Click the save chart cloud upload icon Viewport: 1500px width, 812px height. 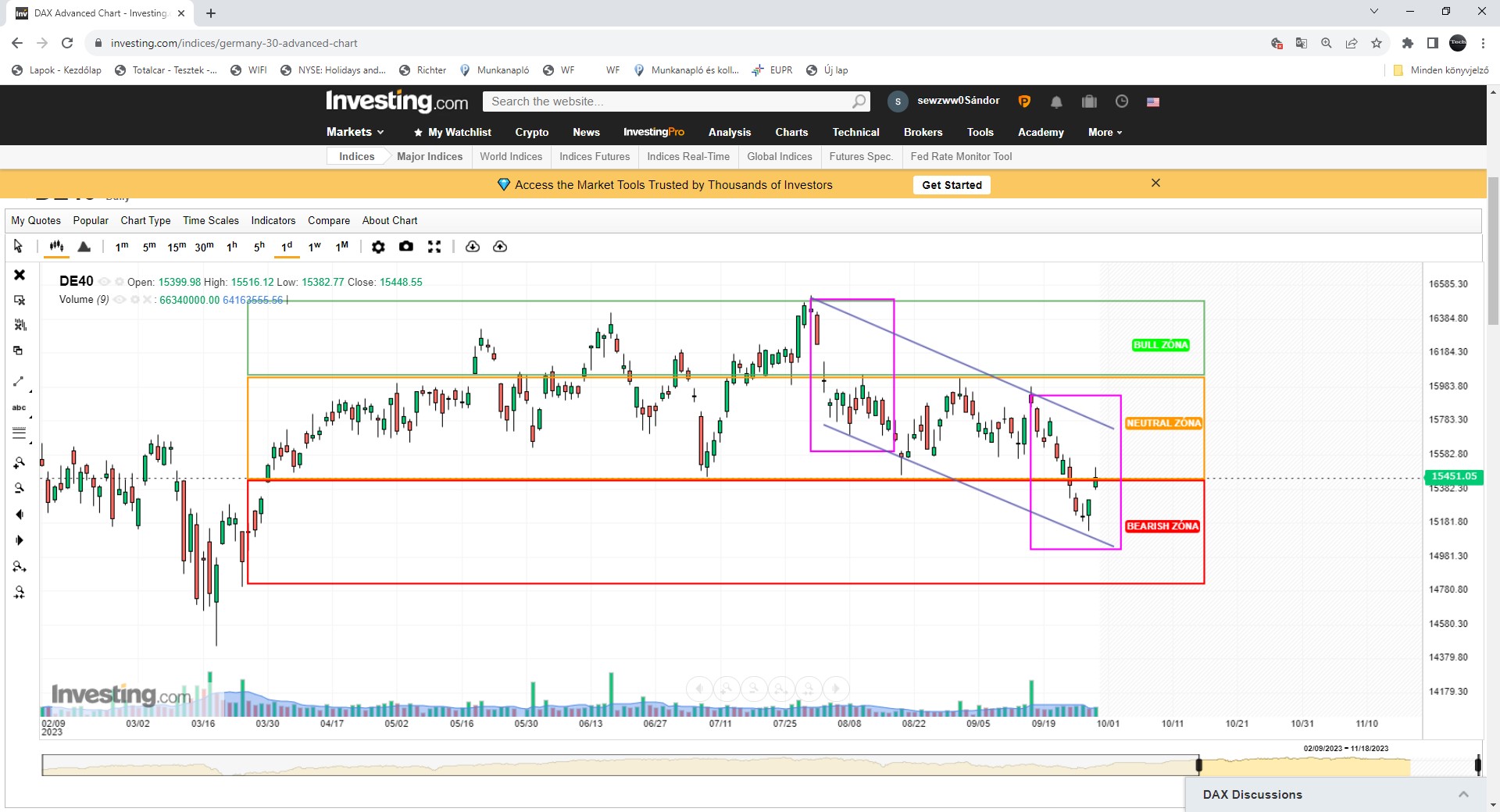[500, 247]
